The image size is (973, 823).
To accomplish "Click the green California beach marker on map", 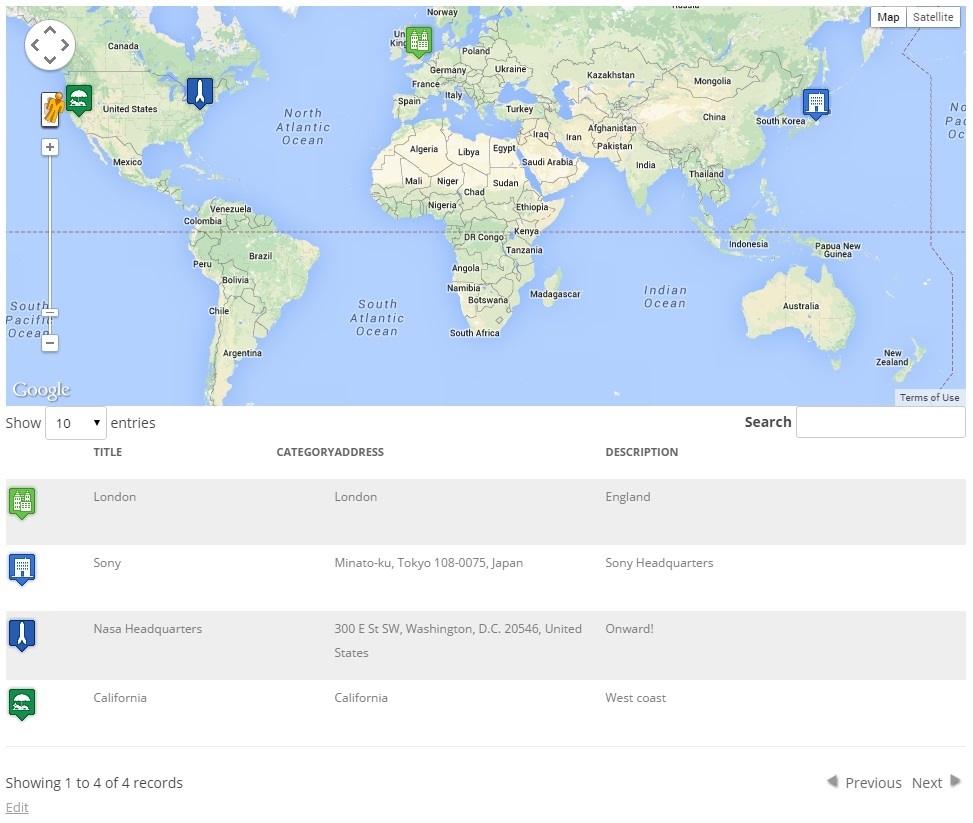I will tap(79, 98).
